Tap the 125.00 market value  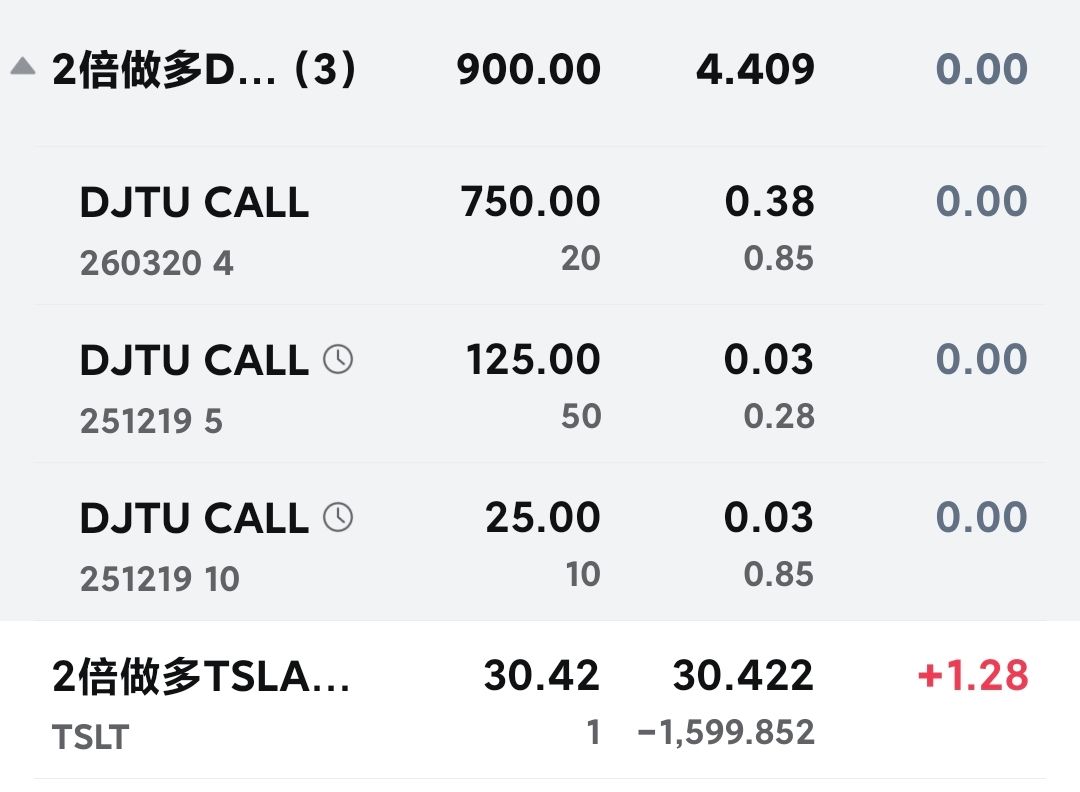click(533, 360)
